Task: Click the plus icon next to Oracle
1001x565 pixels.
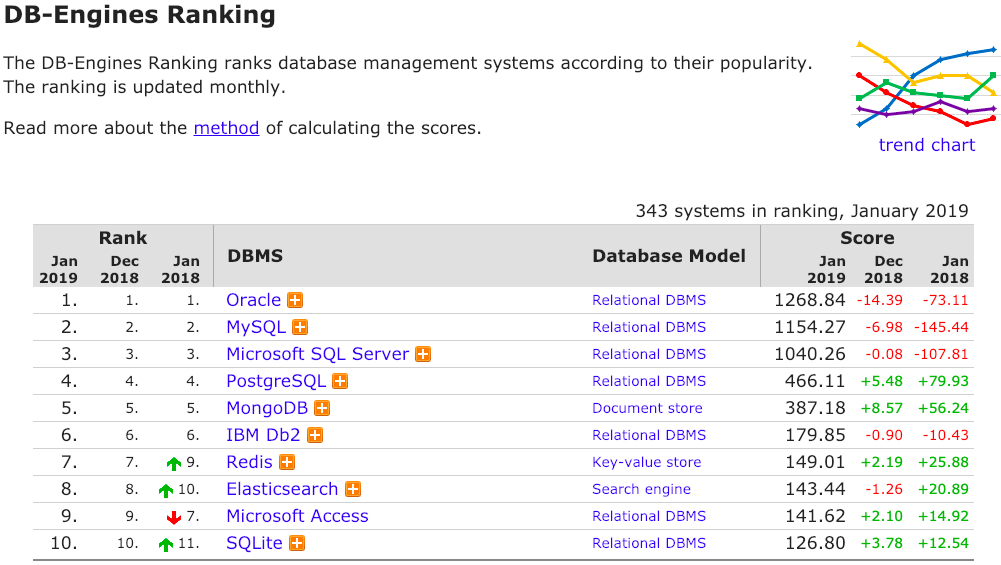Action: coord(295,300)
